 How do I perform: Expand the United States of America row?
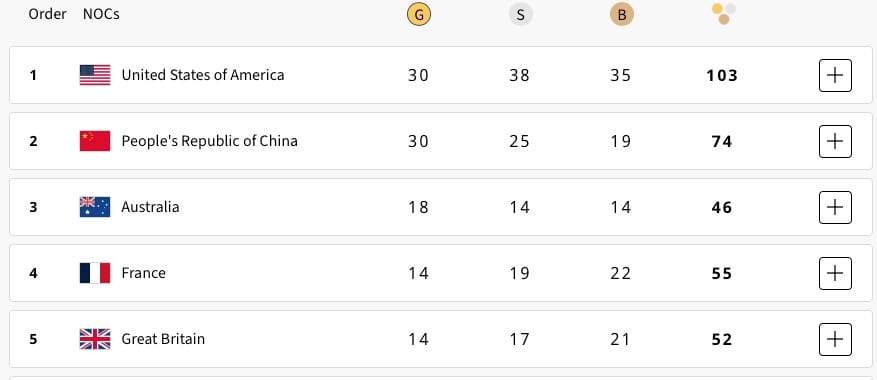[x=835, y=75]
